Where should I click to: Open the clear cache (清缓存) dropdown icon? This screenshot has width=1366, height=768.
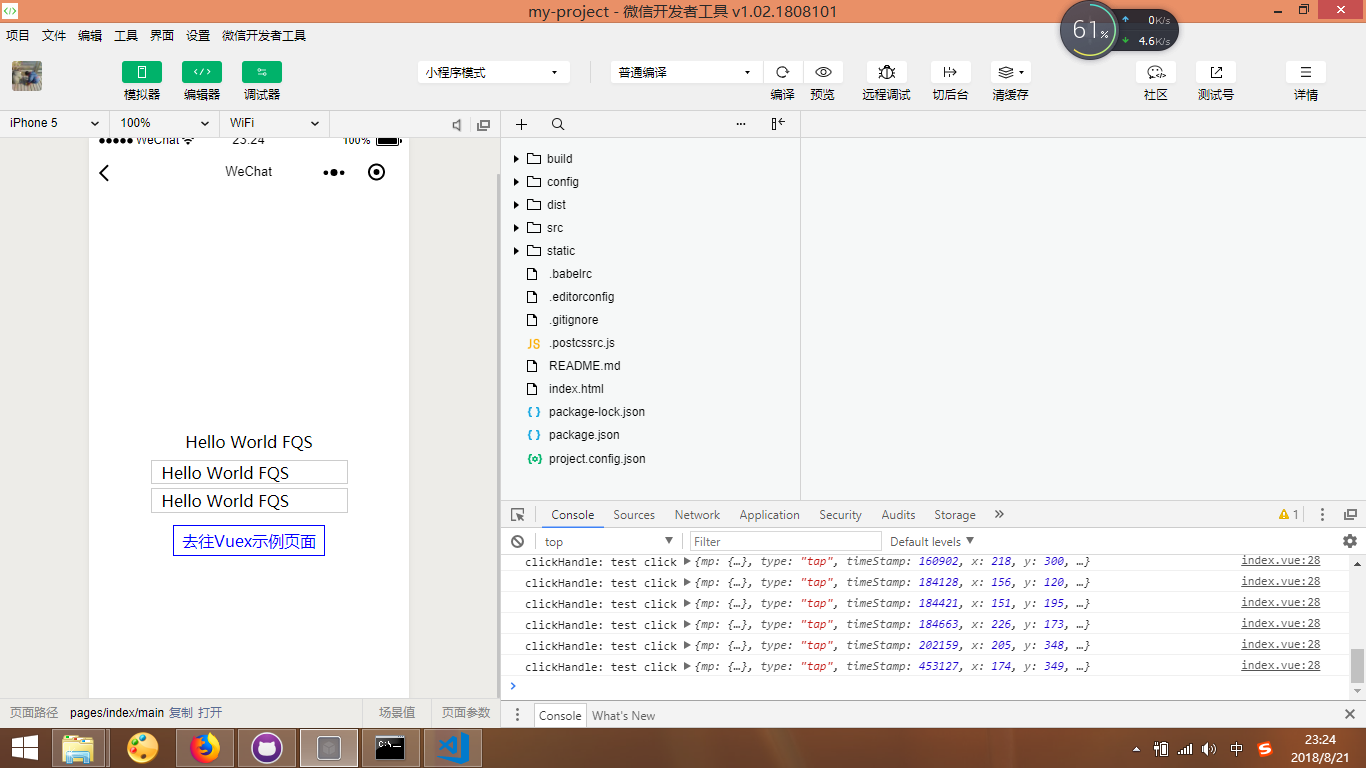click(x=1010, y=72)
